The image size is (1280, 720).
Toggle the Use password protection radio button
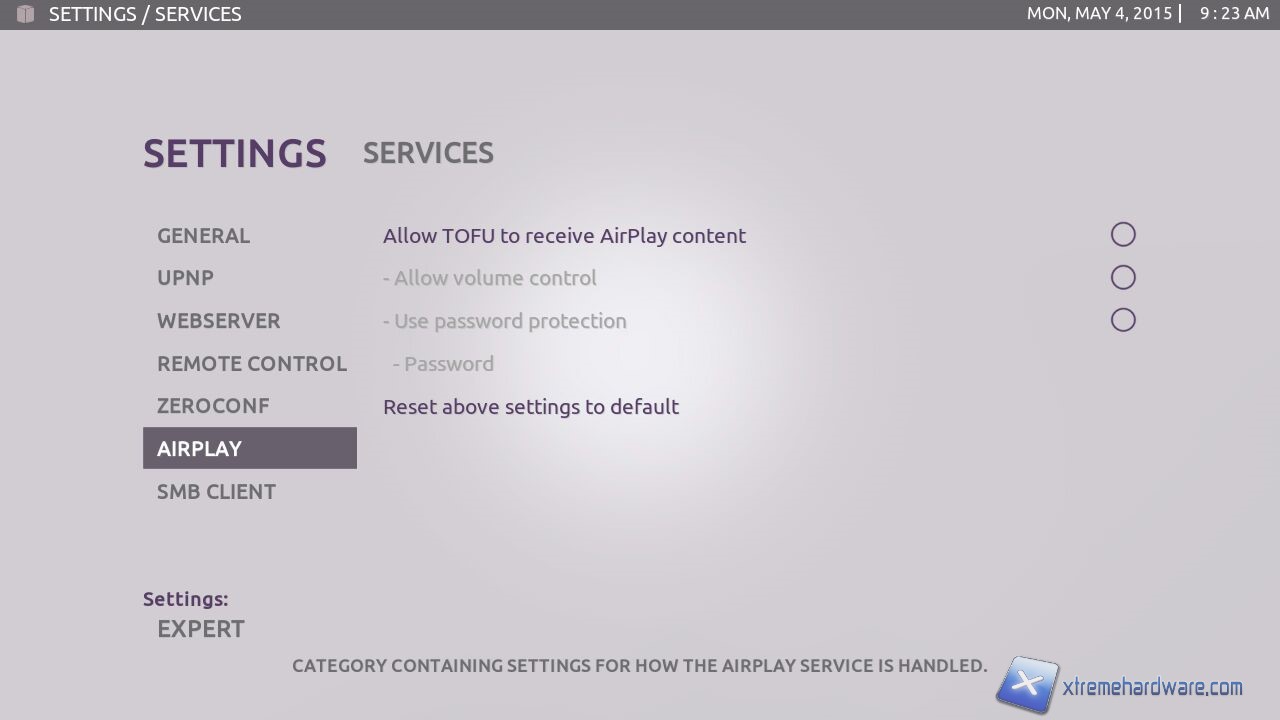point(1123,320)
